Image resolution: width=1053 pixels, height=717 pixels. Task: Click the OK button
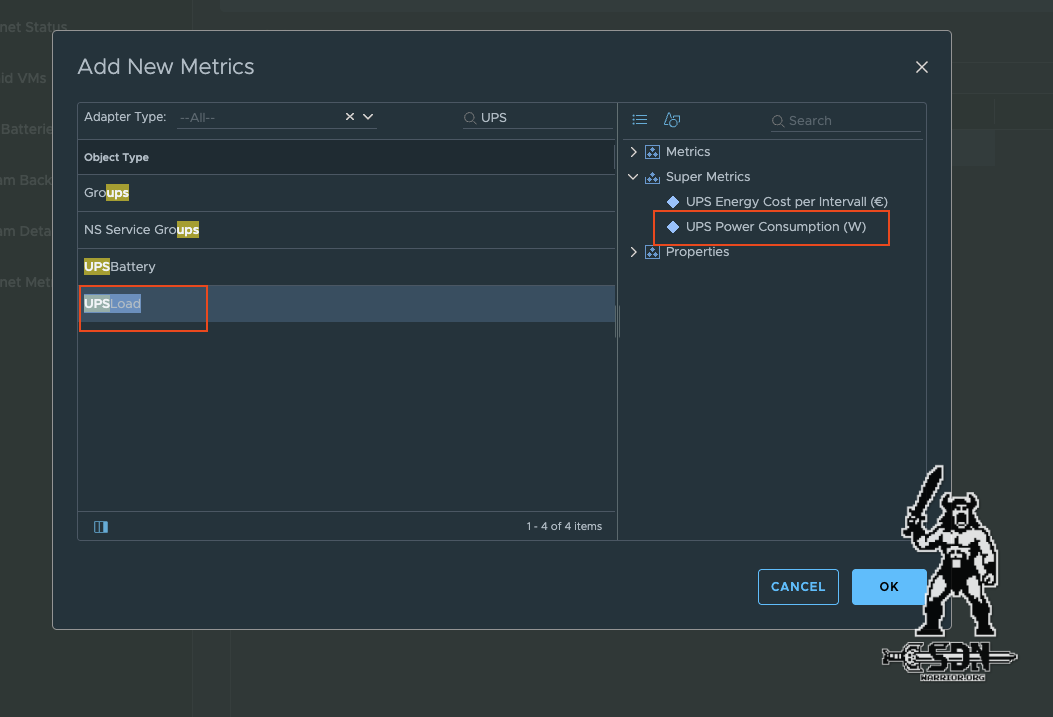[x=888, y=586]
